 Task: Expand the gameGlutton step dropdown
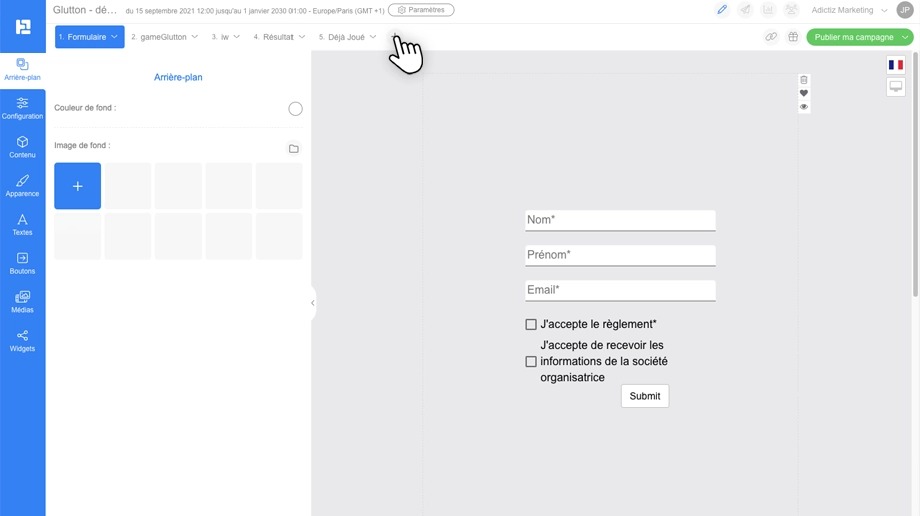pos(195,37)
